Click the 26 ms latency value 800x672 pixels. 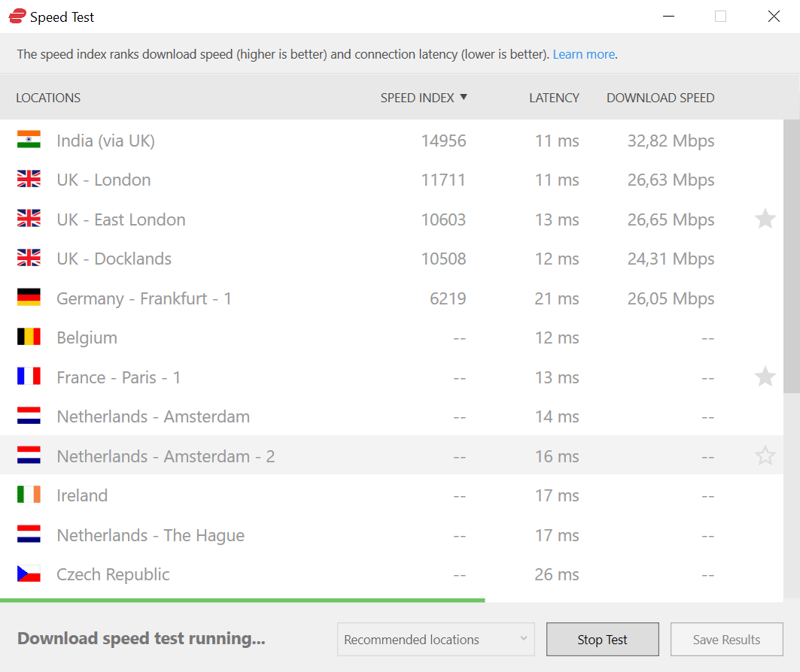point(557,575)
